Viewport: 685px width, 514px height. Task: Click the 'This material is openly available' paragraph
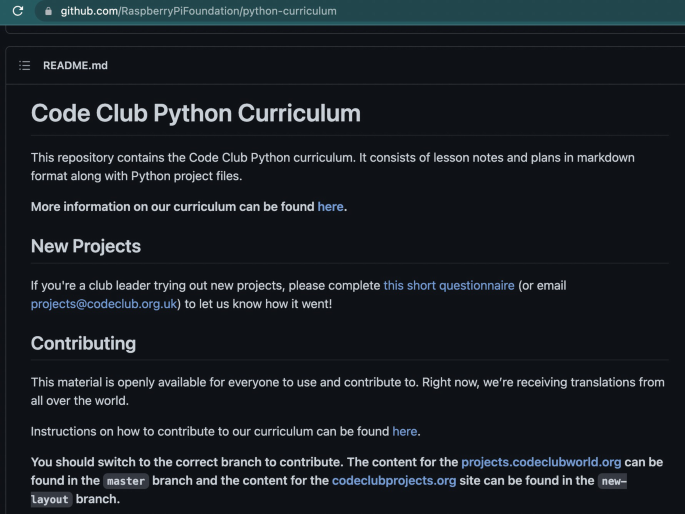pos(347,391)
